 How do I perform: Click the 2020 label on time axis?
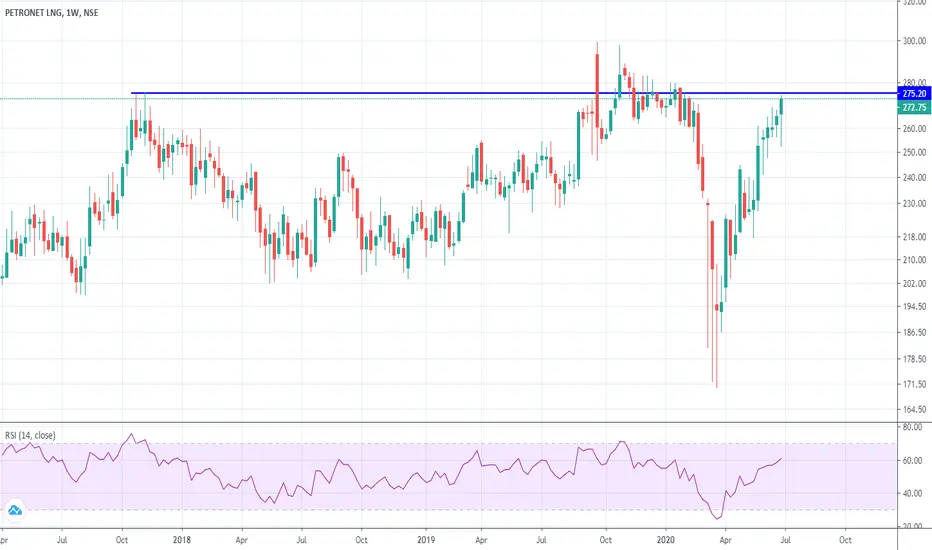pos(666,540)
